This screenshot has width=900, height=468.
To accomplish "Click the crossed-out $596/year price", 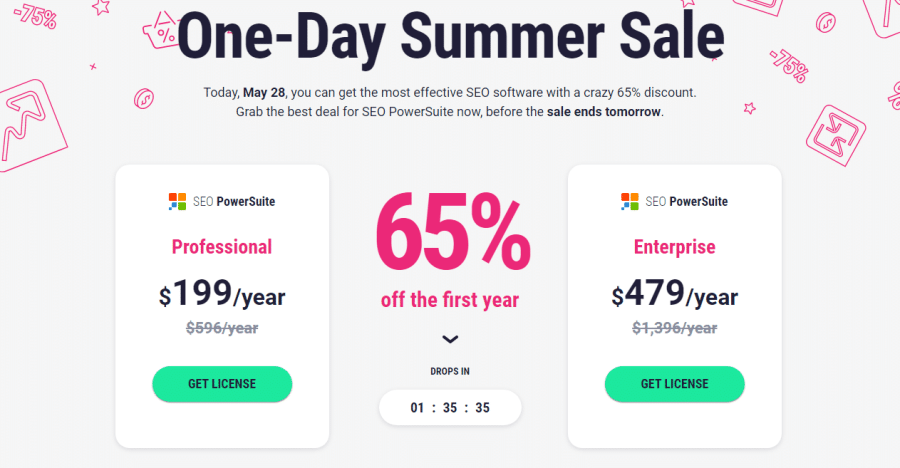I will [x=222, y=328].
